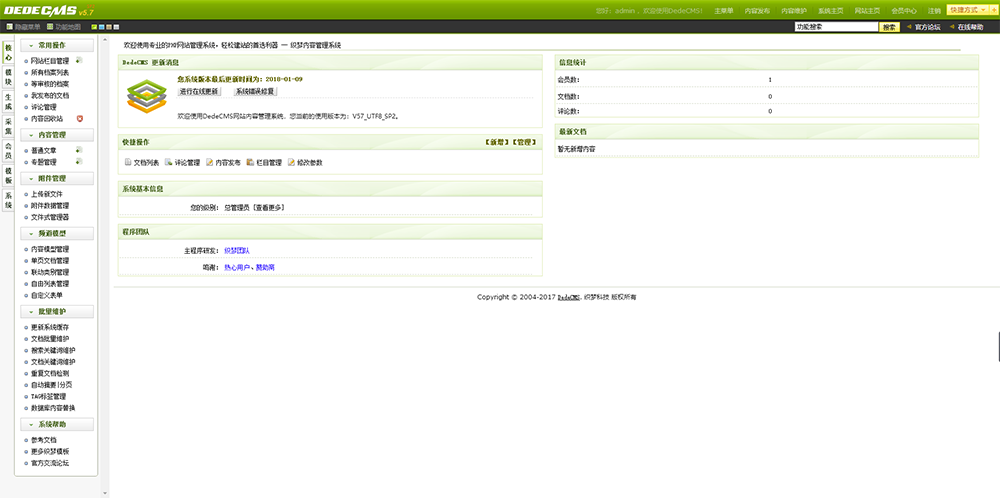Click the DedeCMS v5.7 logo
This screenshot has height=498, width=1000.
[48, 10]
